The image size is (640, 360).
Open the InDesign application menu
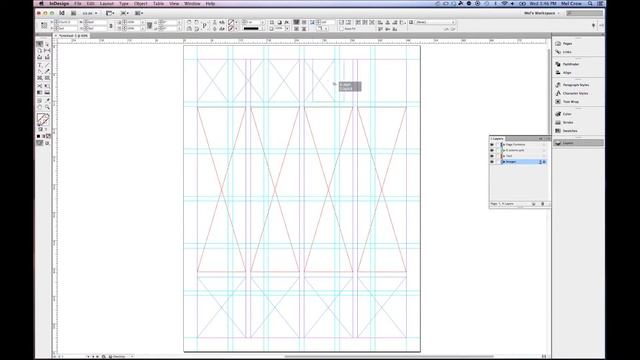point(59,3)
